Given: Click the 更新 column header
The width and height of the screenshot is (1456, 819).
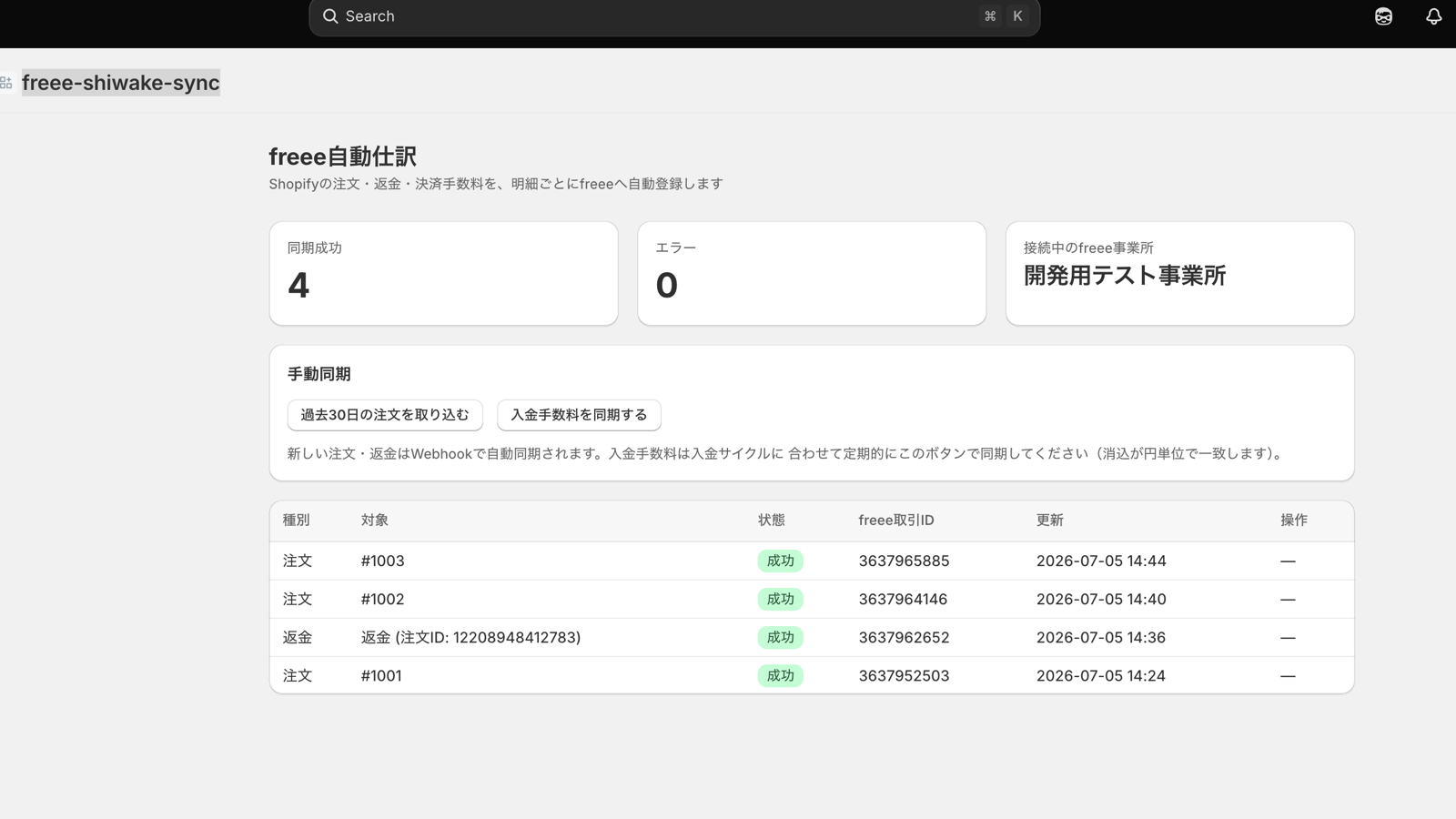Looking at the screenshot, I should point(1050,521).
